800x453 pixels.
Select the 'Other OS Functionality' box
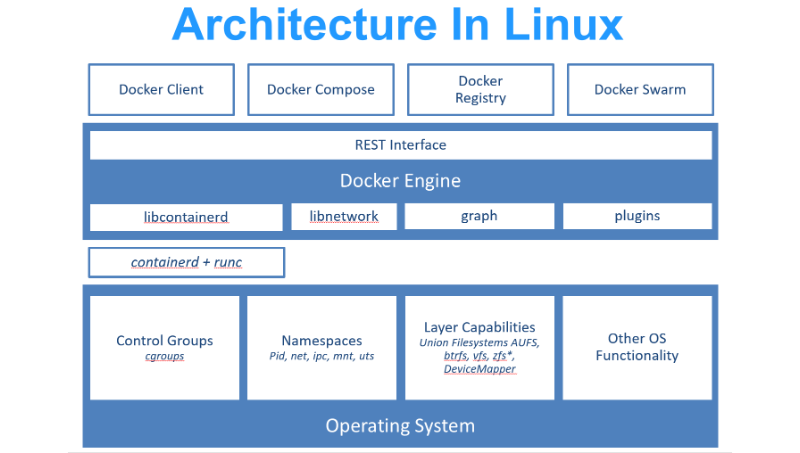coord(637,348)
